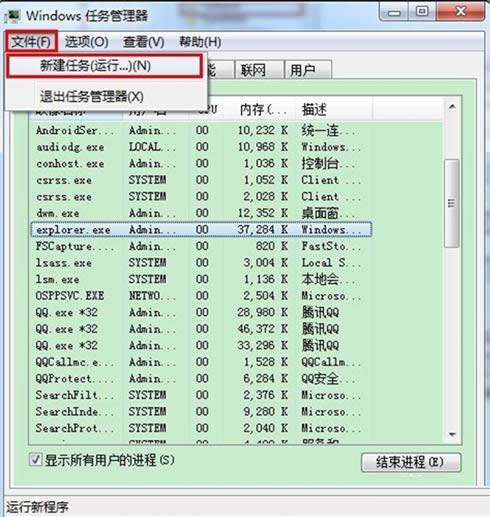Open the 文件(F) menu
This screenshot has width=490, height=517.
(31, 42)
